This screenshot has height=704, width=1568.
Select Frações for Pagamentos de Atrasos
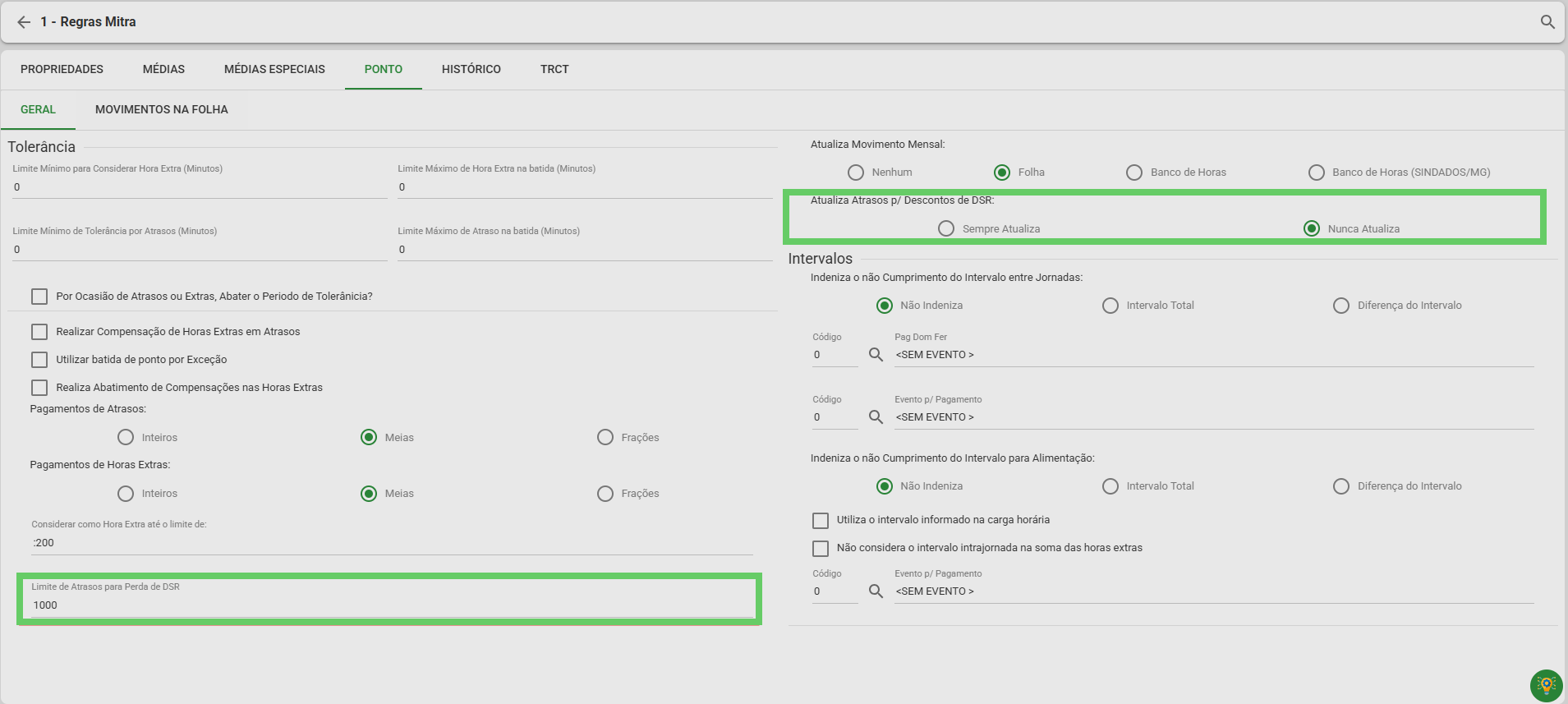click(605, 437)
